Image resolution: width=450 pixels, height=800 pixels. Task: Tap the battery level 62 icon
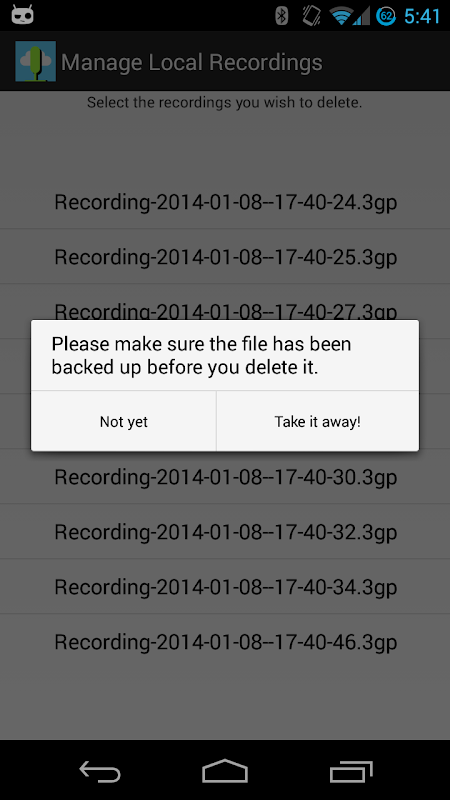click(x=387, y=16)
